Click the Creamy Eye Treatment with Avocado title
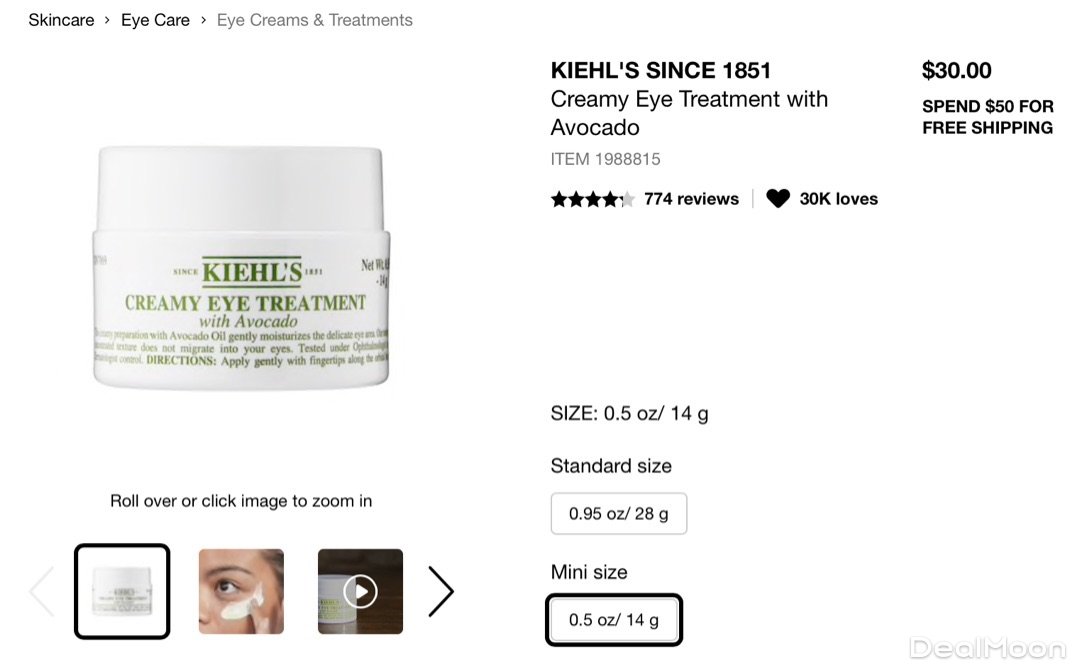The image size is (1080, 672). pos(689,113)
